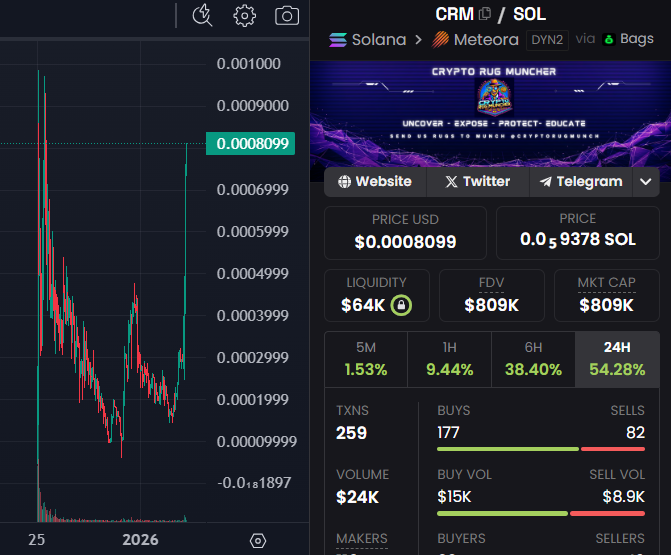
Task: Click the MAKERS label
Action: 362,538
